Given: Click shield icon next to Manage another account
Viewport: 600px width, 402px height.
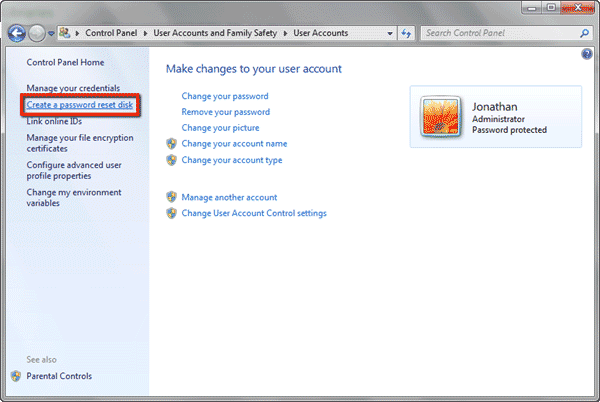Looking at the screenshot, I should [172, 197].
